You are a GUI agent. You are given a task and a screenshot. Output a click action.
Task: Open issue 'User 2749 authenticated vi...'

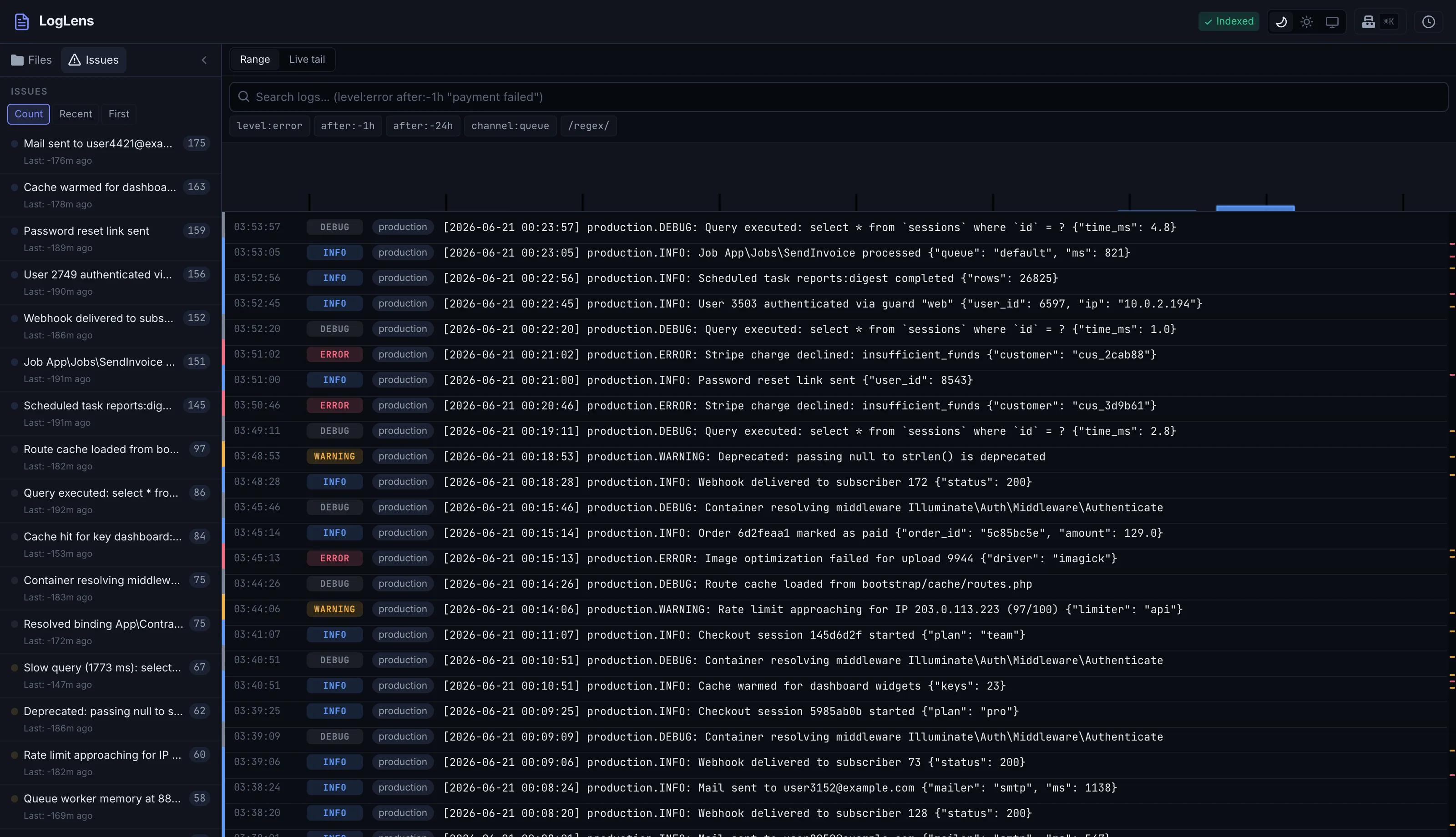coord(111,282)
